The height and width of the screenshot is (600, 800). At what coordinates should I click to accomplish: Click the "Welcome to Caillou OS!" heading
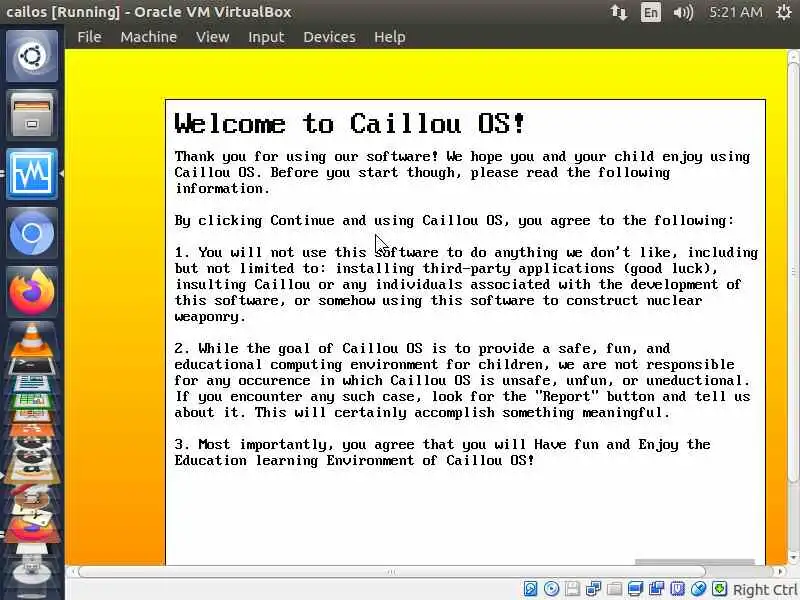(x=349, y=123)
